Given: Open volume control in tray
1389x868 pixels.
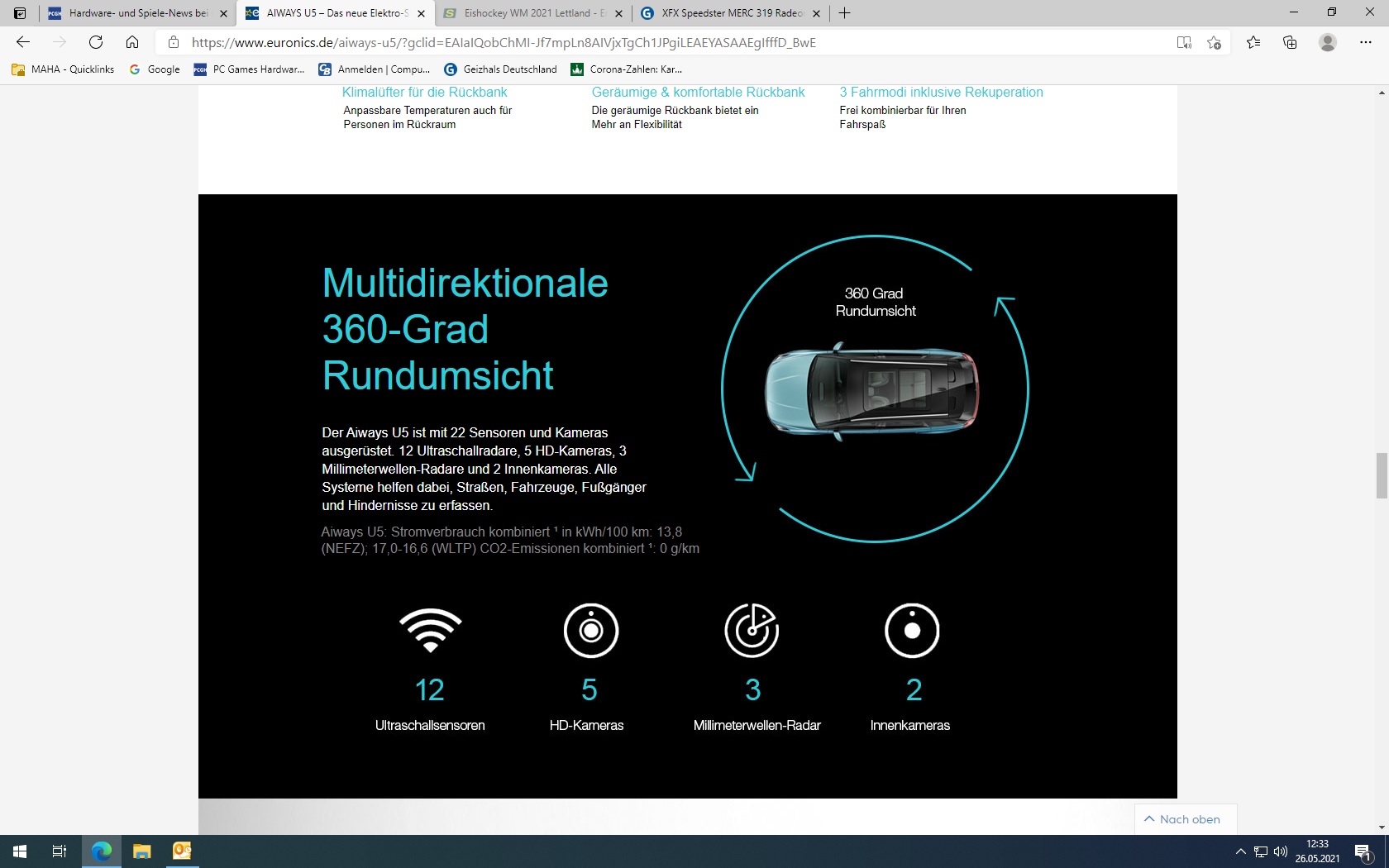Looking at the screenshot, I should point(1281,851).
